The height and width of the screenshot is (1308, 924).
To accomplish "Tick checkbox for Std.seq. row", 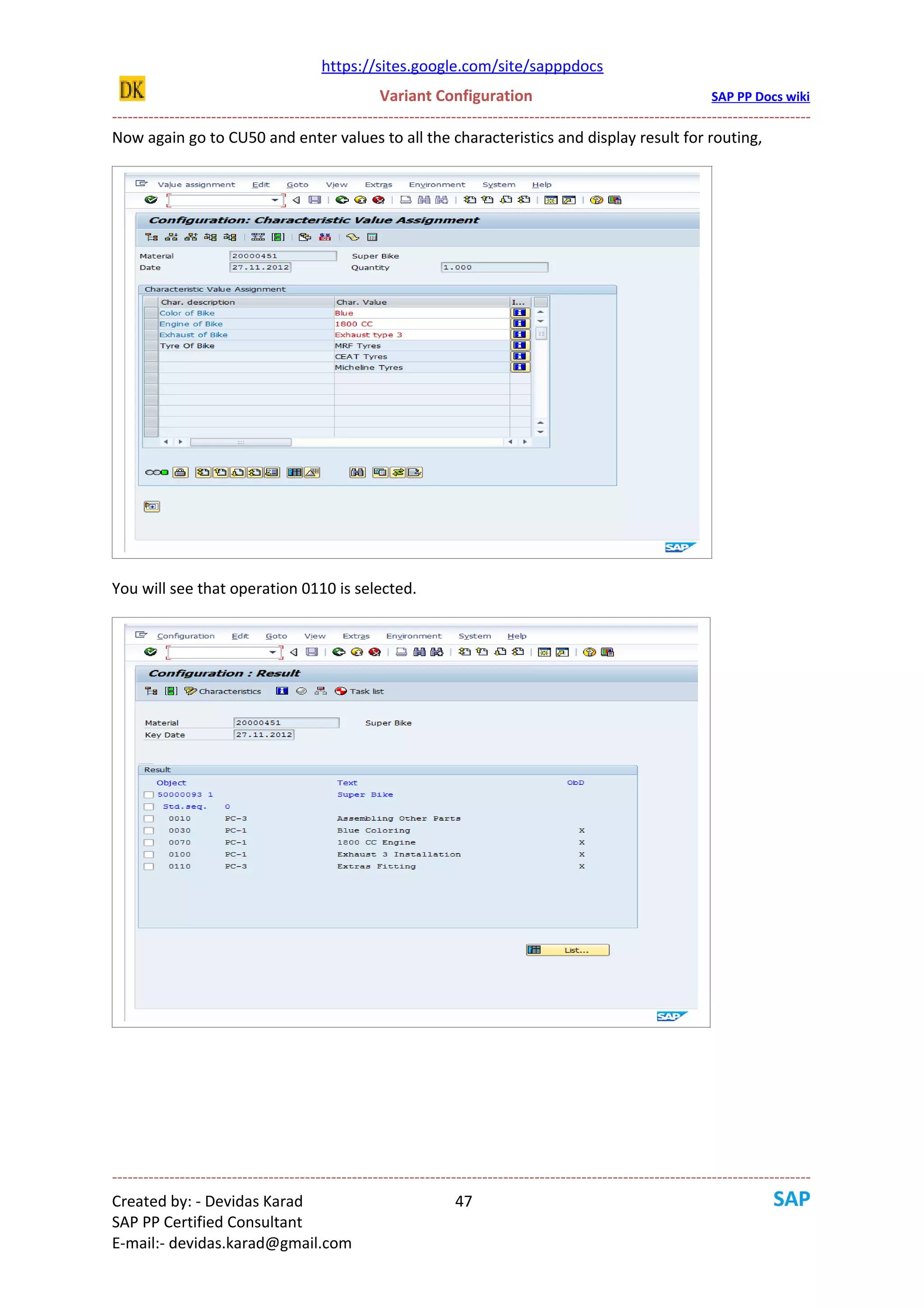I will [149, 807].
